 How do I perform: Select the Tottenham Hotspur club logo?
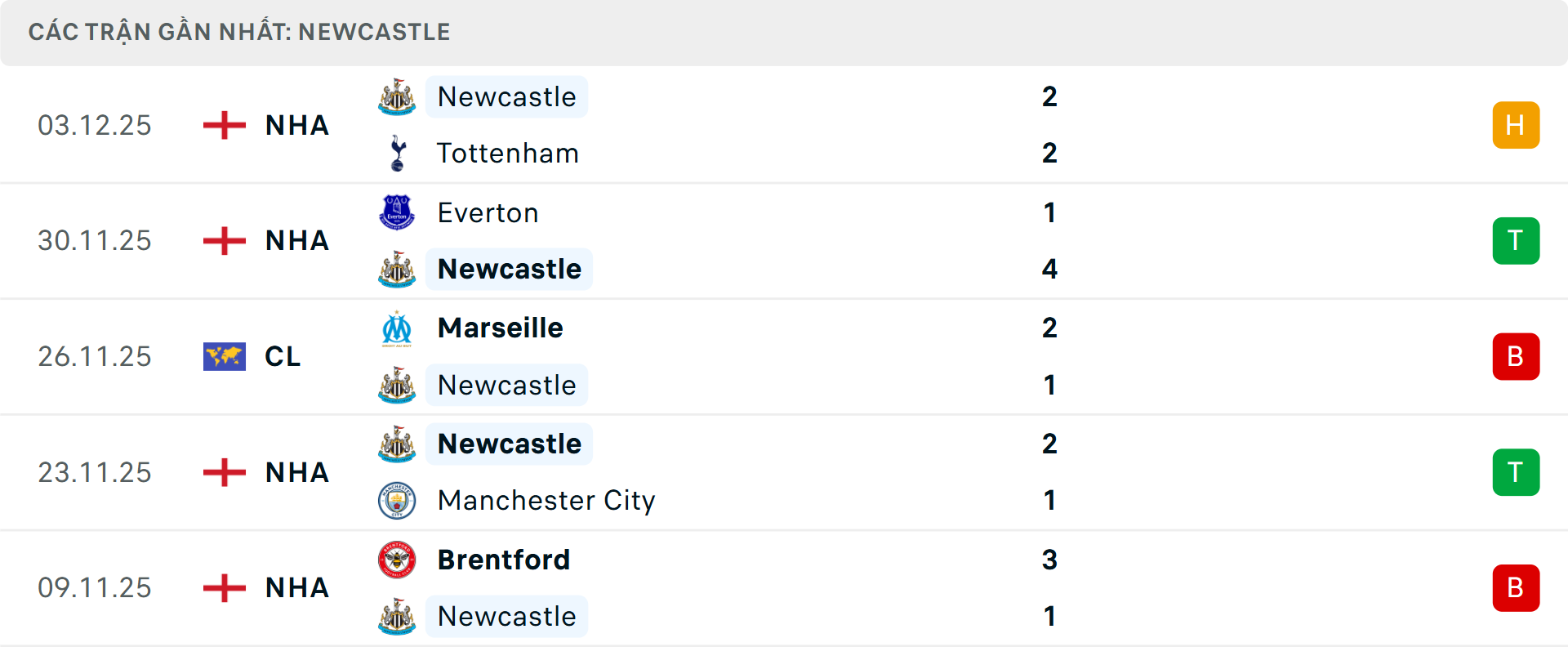coord(397,153)
